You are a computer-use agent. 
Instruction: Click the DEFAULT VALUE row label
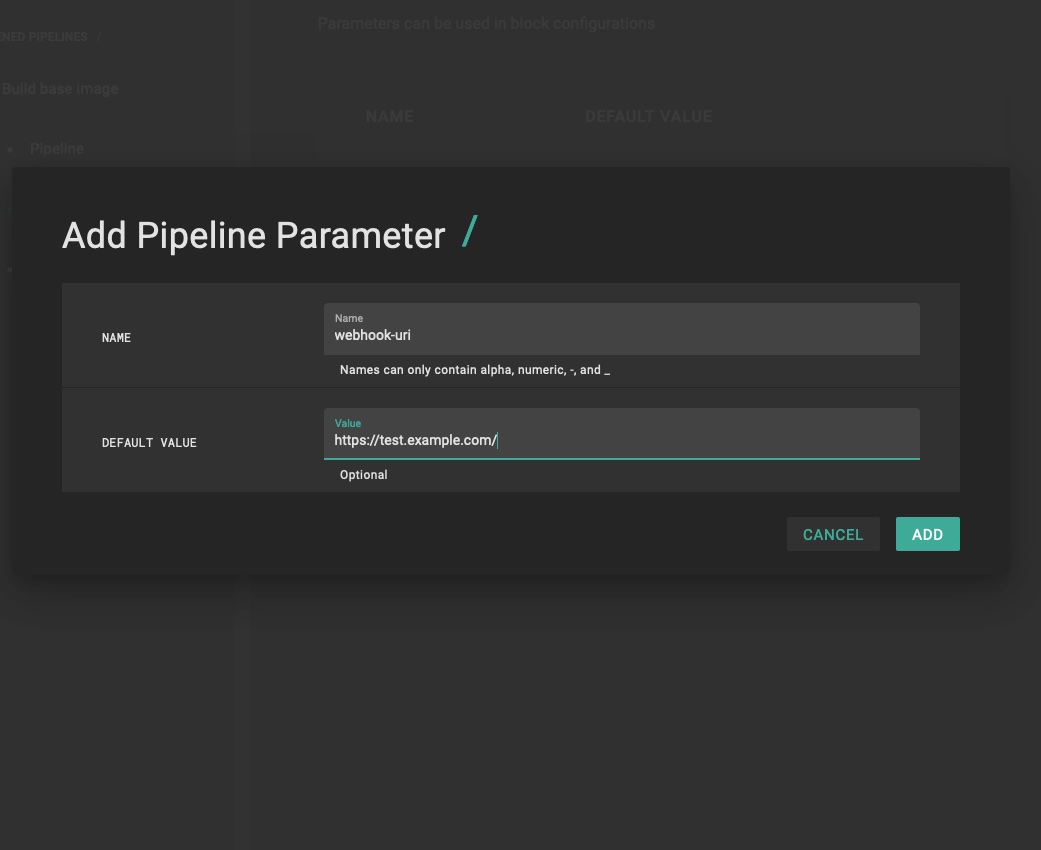pos(149,442)
